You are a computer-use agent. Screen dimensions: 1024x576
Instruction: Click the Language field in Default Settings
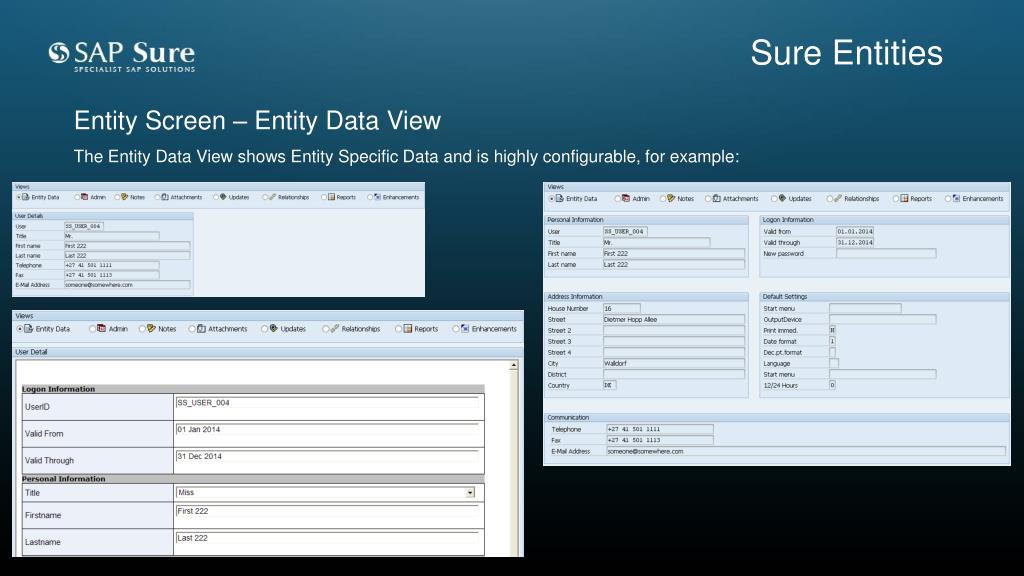834,363
